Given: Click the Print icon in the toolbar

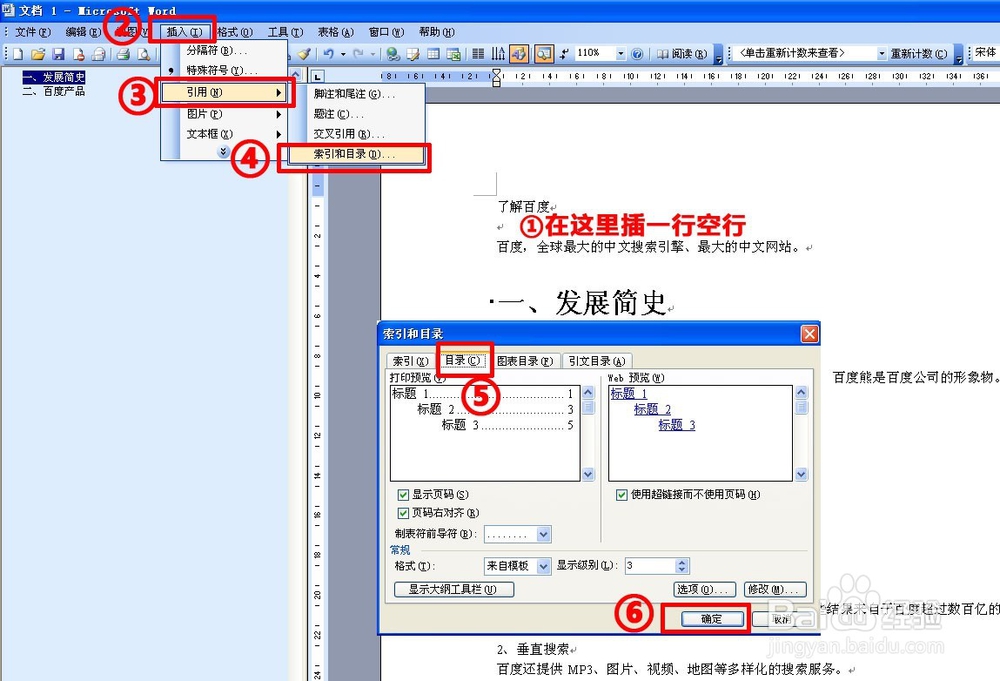Looking at the screenshot, I should pos(123,54).
